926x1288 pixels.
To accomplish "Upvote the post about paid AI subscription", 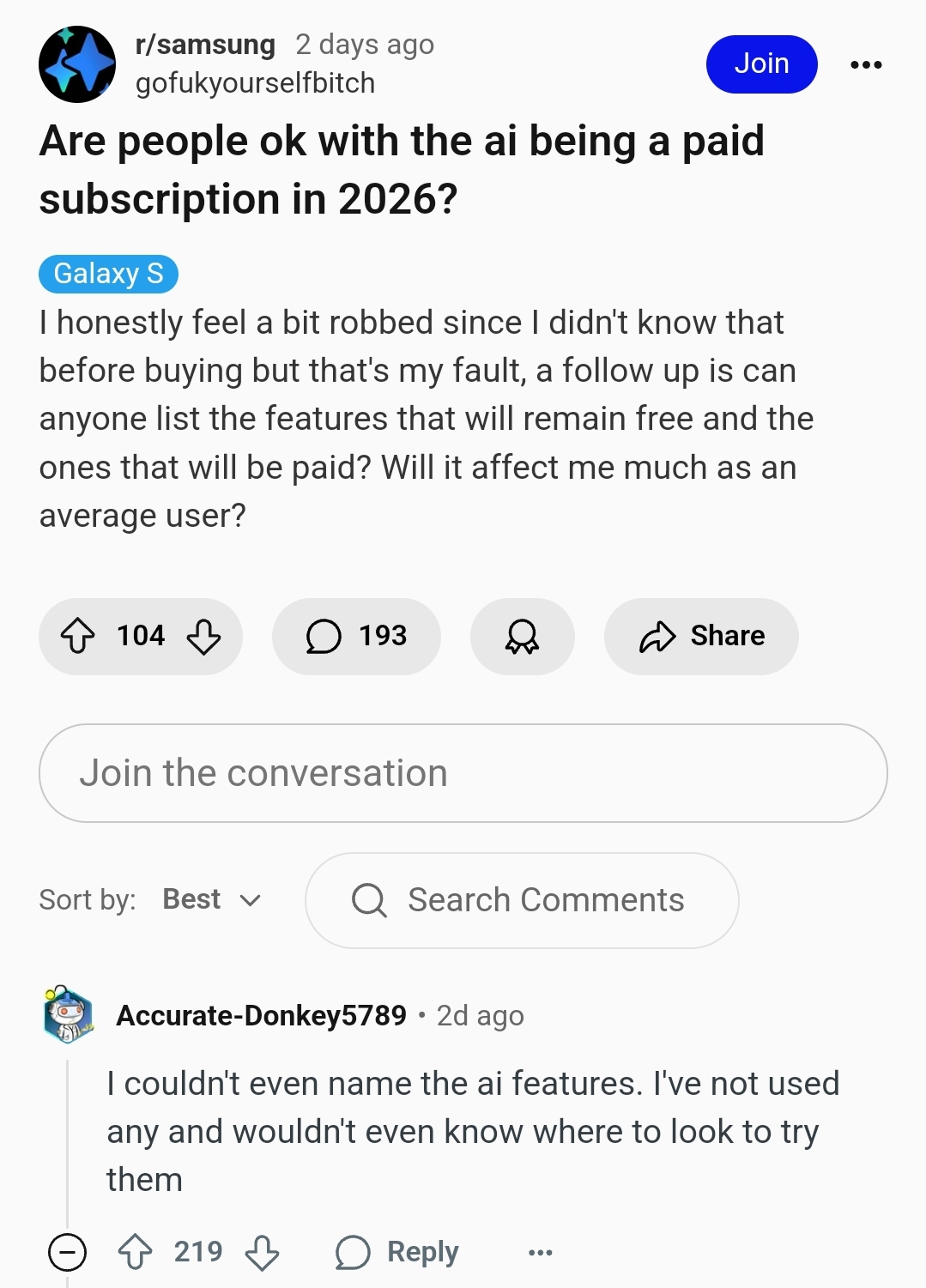I will point(77,637).
